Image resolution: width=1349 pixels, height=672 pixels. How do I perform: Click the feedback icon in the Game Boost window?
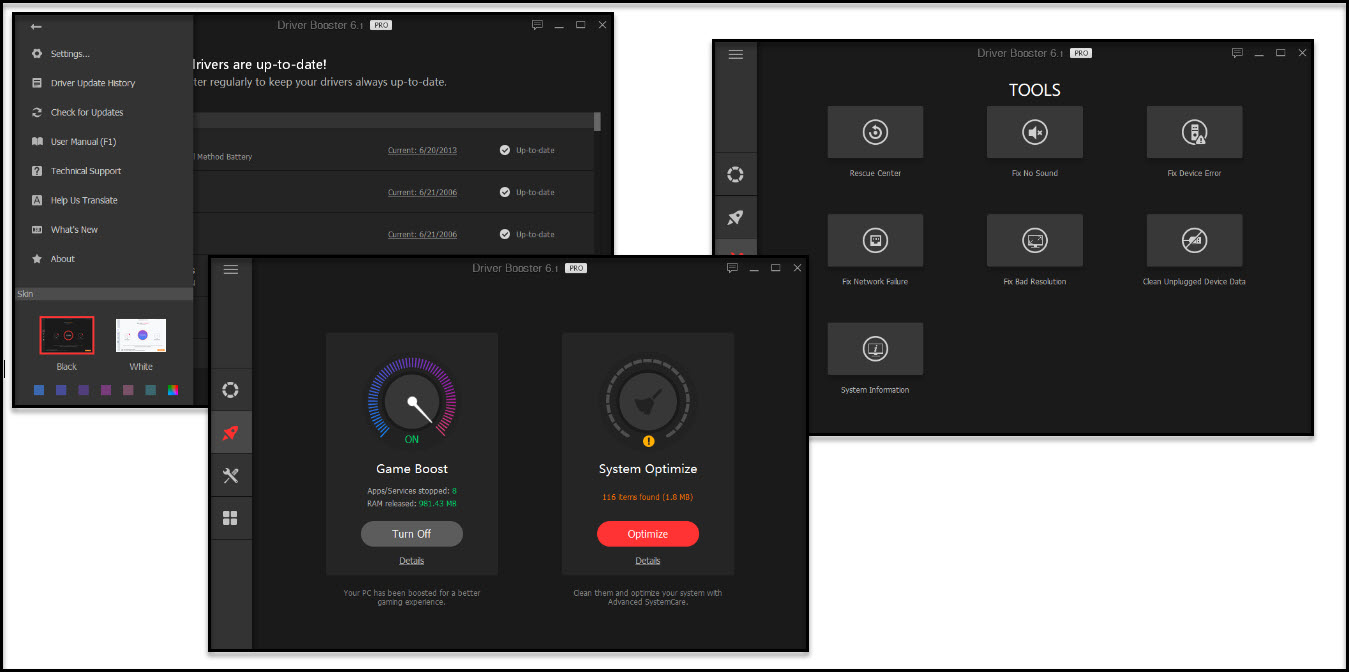pyautogui.click(x=733, y=268)
